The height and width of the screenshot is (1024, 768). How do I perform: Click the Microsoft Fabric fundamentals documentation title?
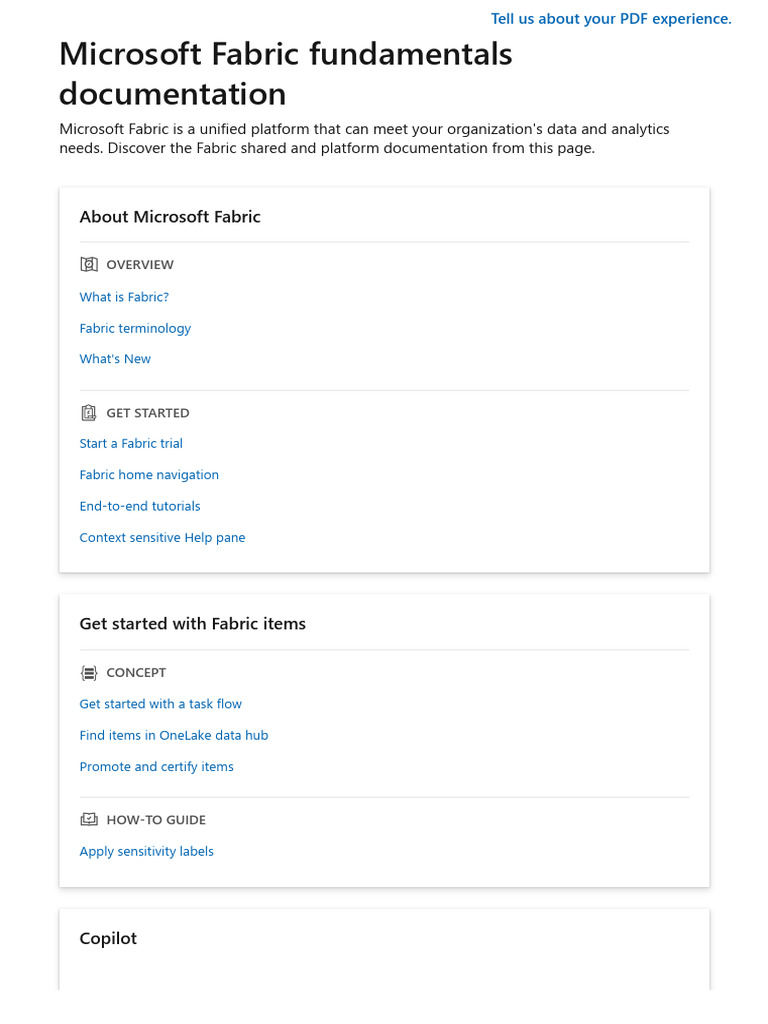[285, 73]
